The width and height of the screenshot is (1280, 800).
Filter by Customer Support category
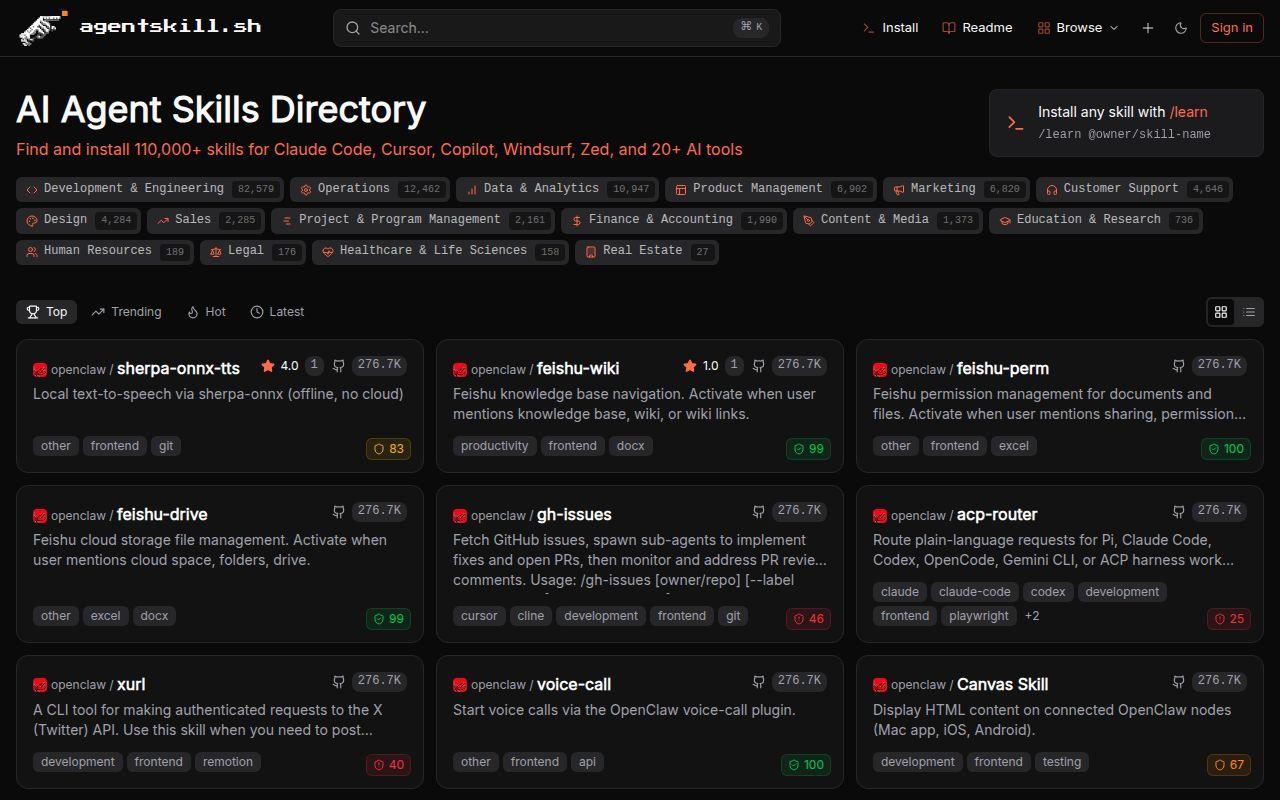tap(1134, 189)
